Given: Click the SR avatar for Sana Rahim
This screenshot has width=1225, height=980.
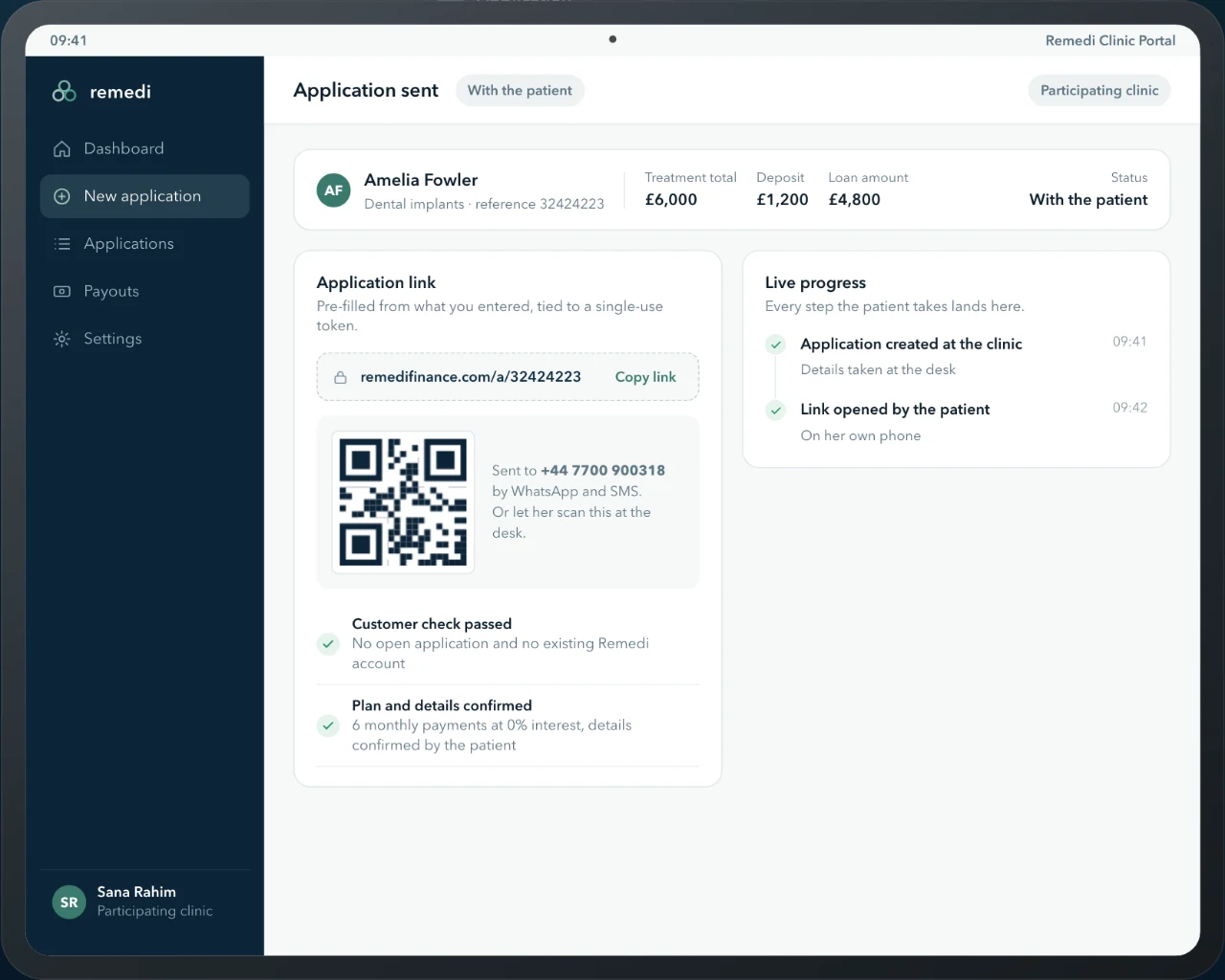Looking at the screenshot, I should 69,902.
